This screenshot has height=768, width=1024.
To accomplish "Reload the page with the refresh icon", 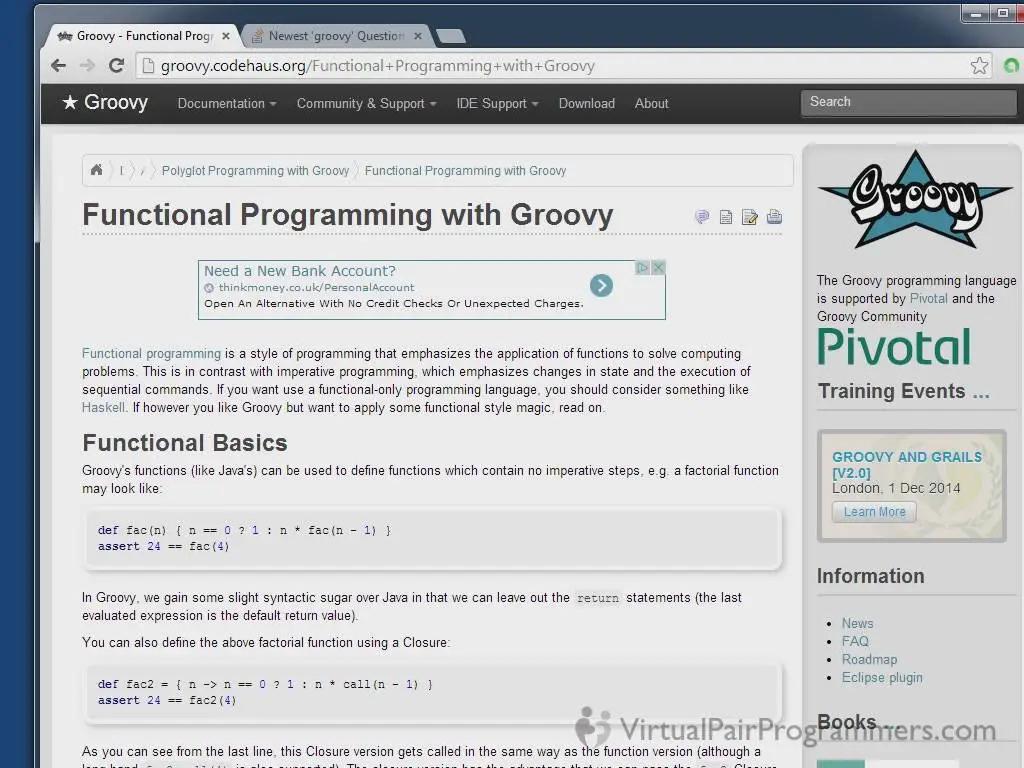I will tap(116, 65).
